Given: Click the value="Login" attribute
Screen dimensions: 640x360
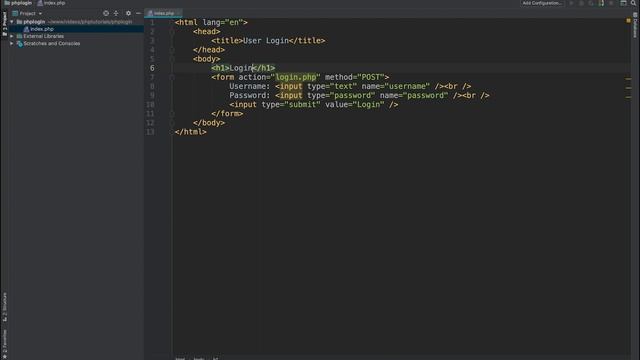Looking at the screenshot, I should (355, 104).
